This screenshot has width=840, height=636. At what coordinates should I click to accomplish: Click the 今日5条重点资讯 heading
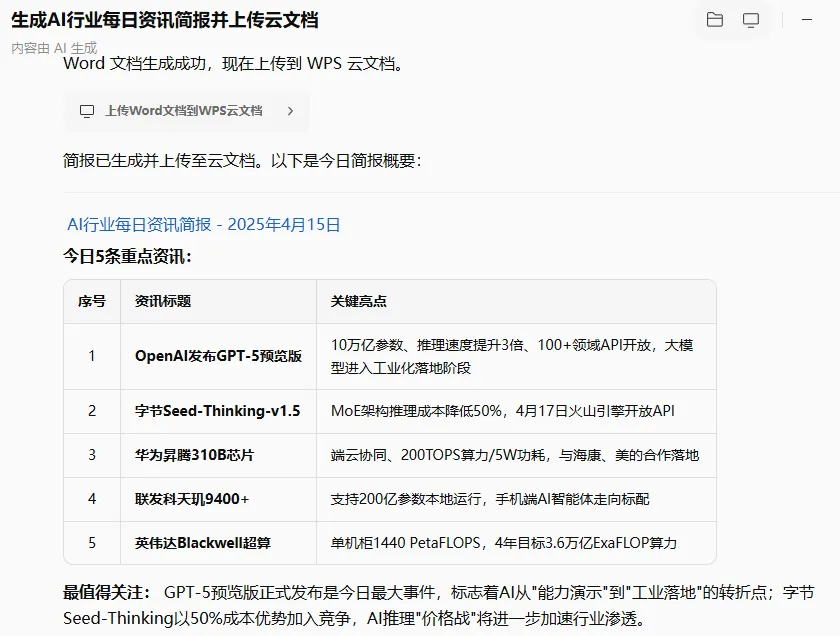tap(127, 256)
